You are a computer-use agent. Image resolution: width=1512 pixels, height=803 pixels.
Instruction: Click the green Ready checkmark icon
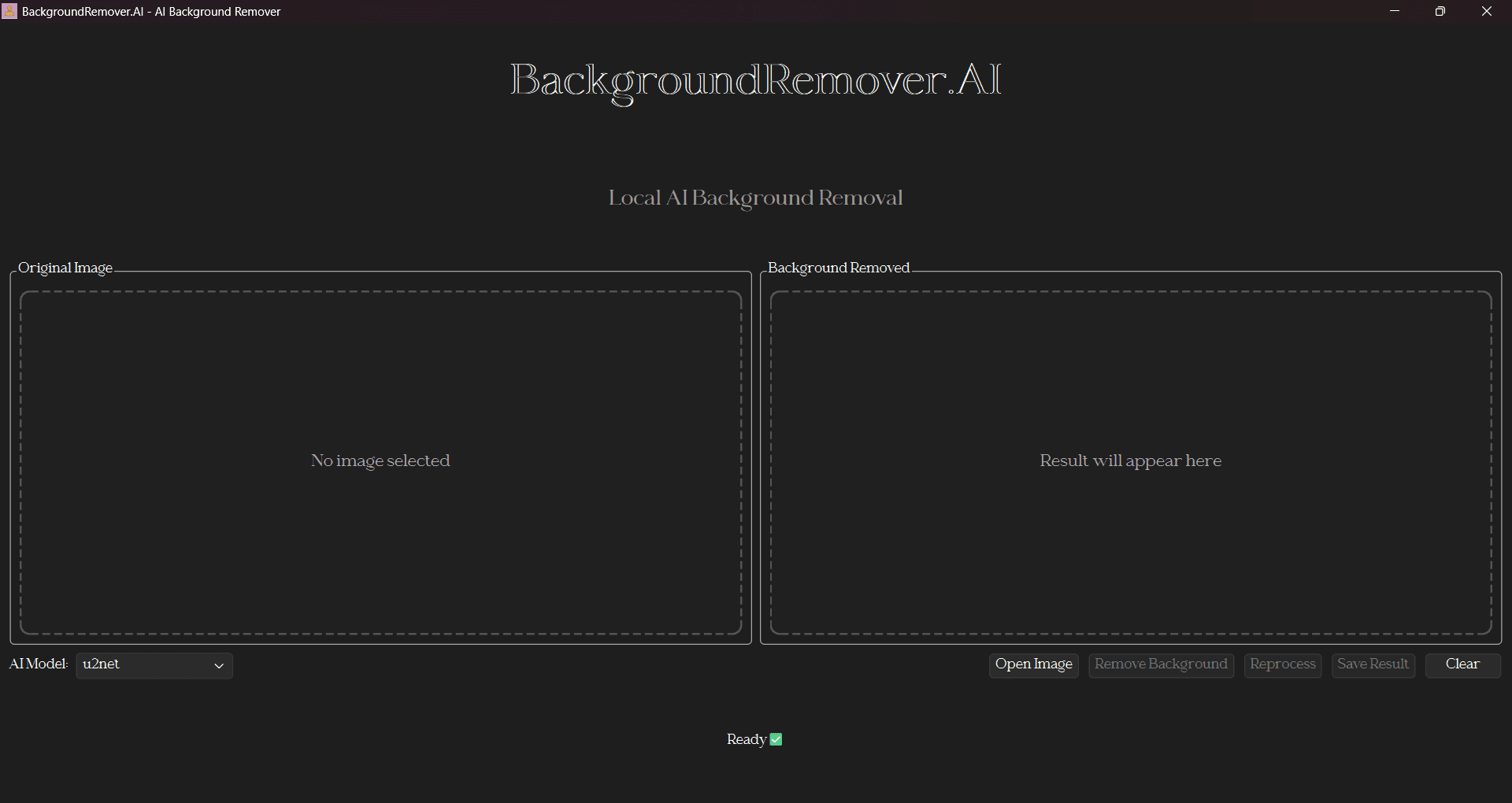pyautogui.click(x=776, y=739)
